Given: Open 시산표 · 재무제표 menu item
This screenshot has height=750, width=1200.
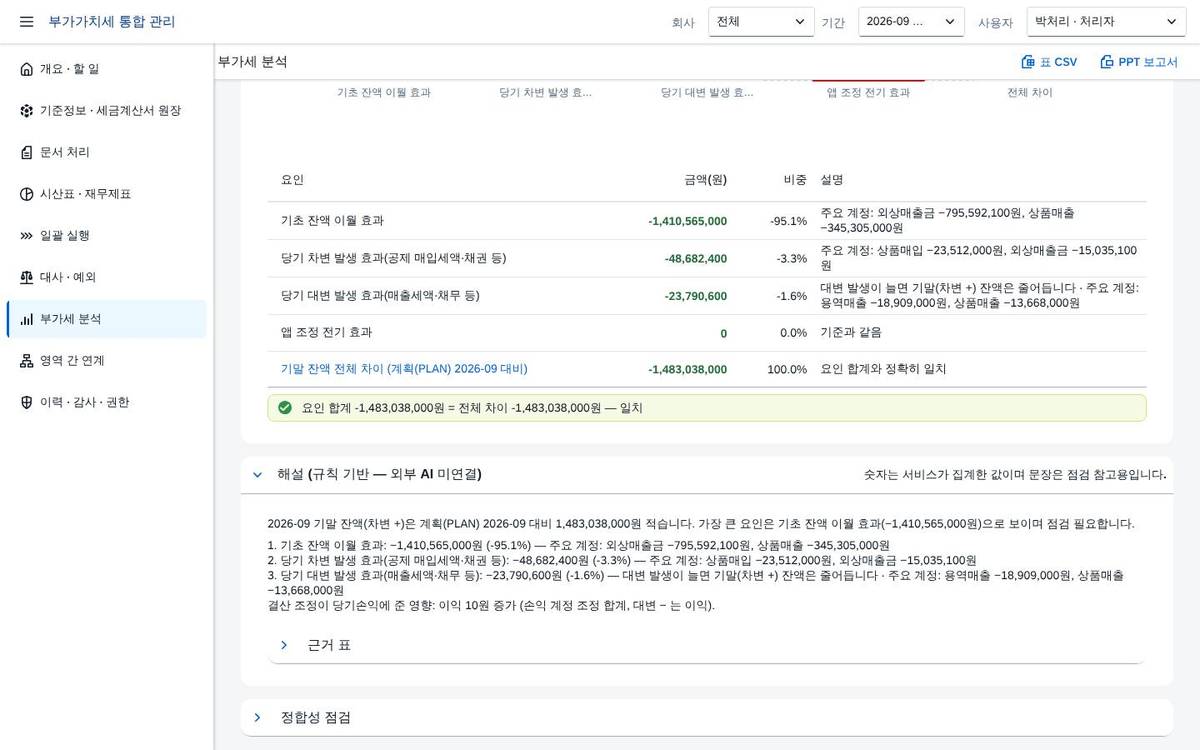Looking at the screenshot, I should [x=106, y=194].
